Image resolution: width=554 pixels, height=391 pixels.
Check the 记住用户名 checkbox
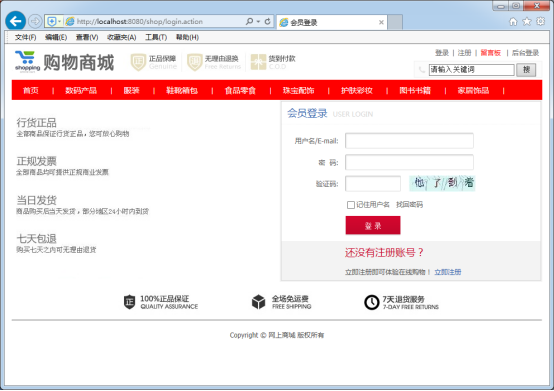[350, 205]
